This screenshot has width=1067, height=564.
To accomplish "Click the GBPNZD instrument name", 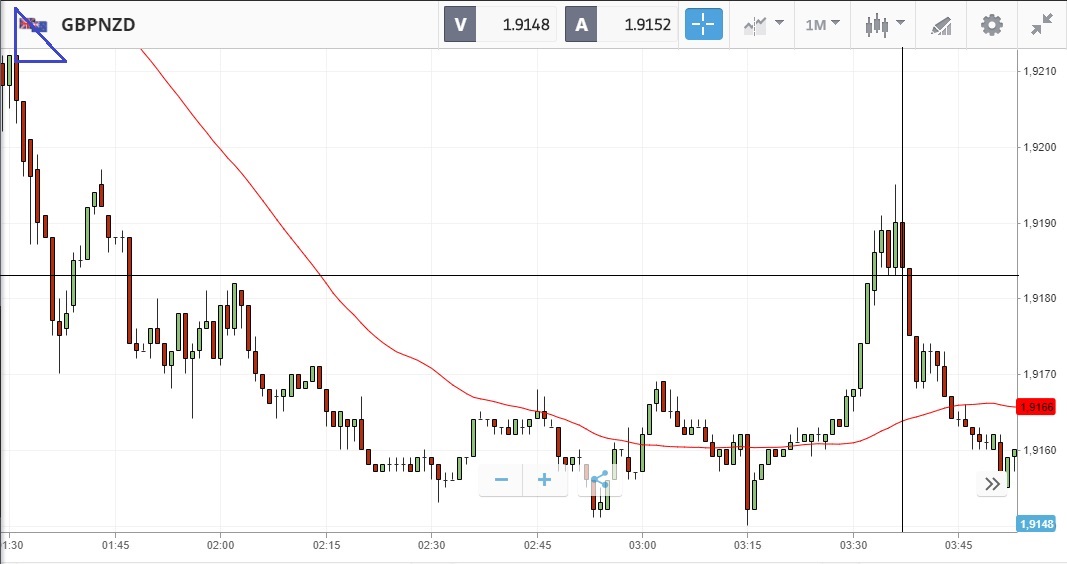I will (100, 25).
